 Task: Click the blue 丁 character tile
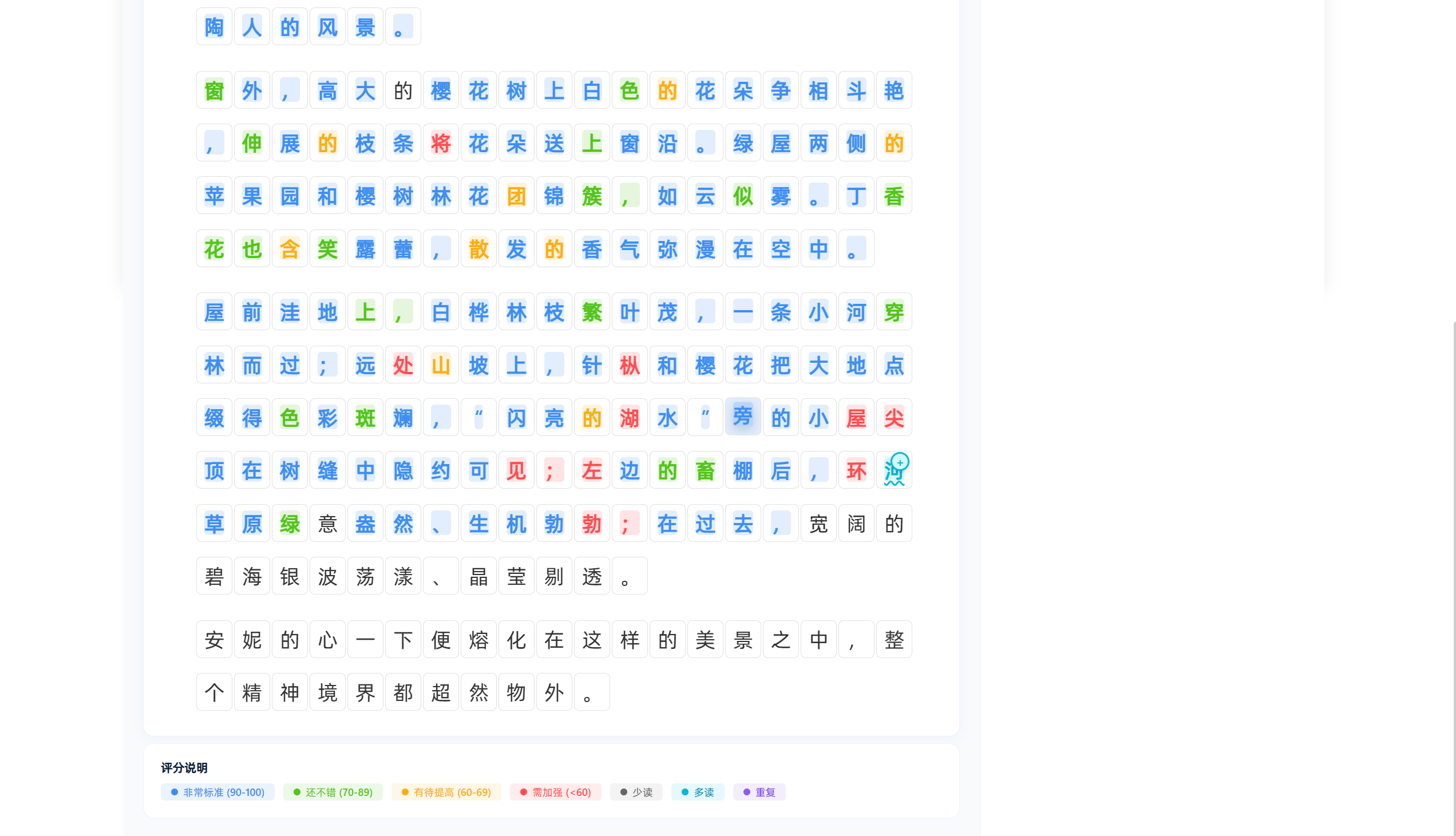click(856, 195)
